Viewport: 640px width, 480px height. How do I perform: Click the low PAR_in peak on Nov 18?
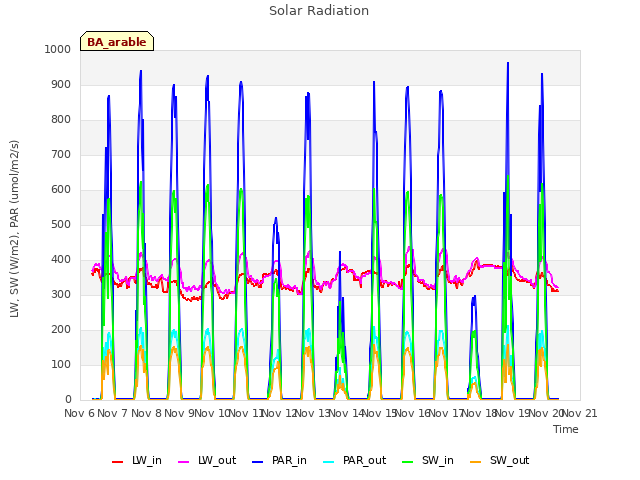(x=474, y=297)
